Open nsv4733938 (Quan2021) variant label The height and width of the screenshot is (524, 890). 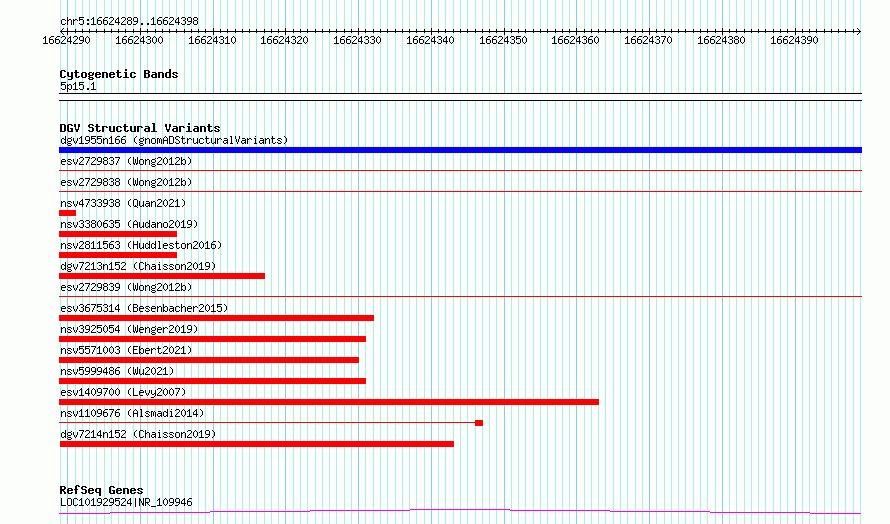123,203
